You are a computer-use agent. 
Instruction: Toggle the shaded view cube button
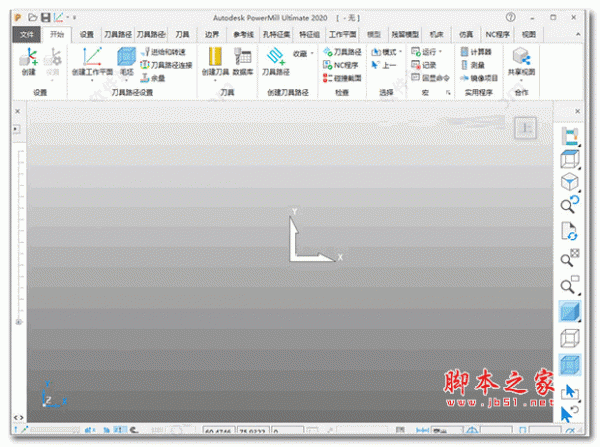pos(570,311)
